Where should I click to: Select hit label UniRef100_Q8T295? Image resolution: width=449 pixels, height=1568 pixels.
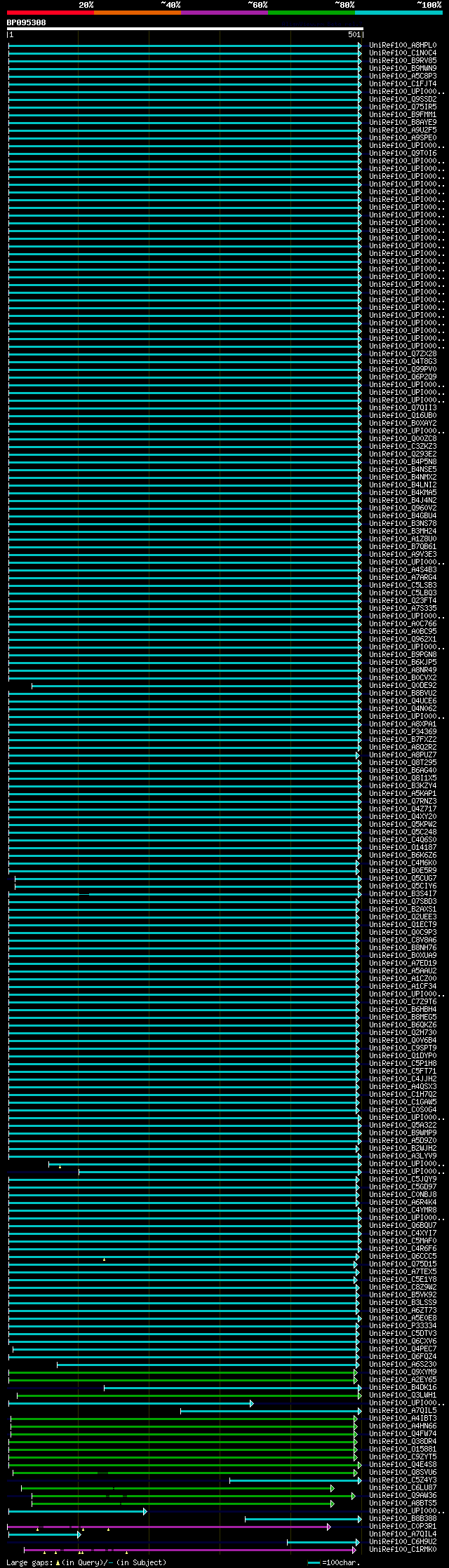pos(403,762)
